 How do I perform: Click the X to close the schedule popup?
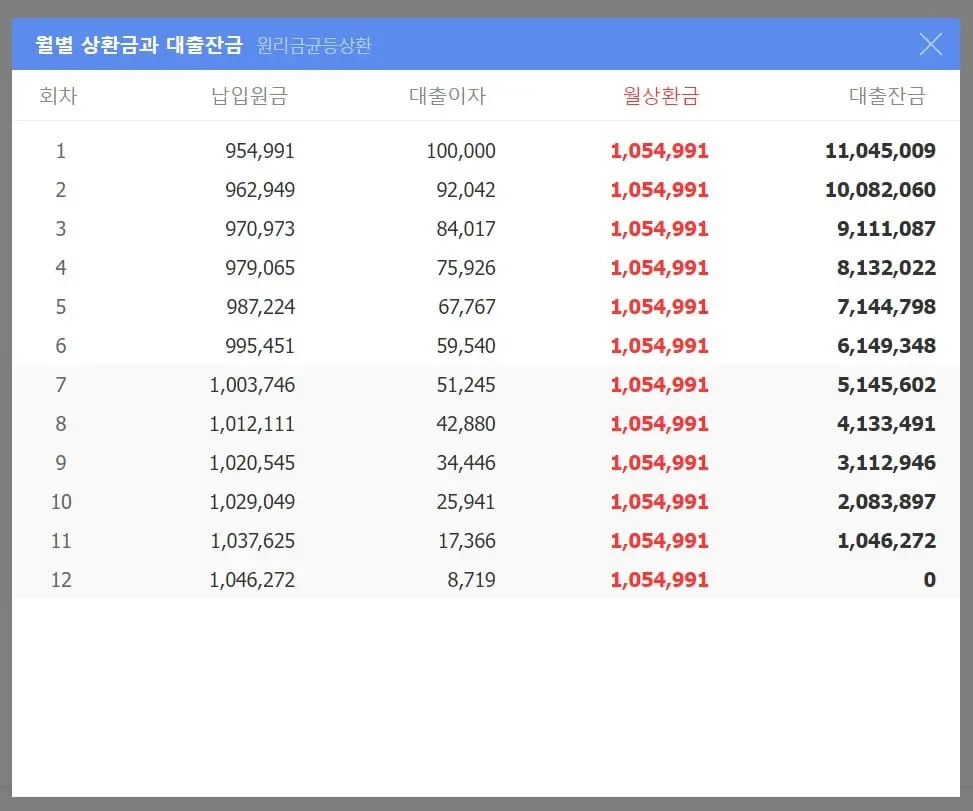point(930,44)
